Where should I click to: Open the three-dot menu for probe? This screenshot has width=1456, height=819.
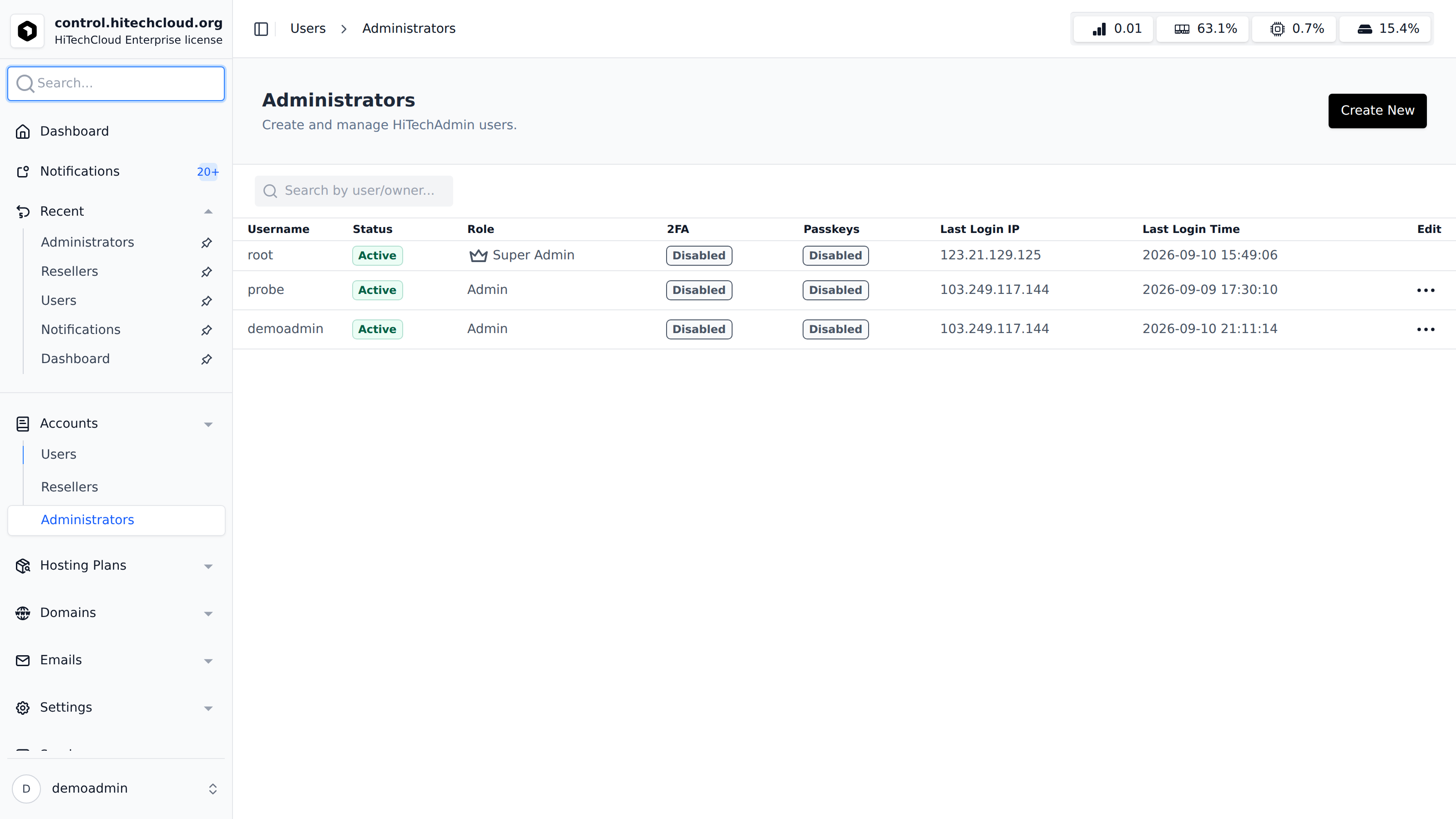coord(1426,291)
